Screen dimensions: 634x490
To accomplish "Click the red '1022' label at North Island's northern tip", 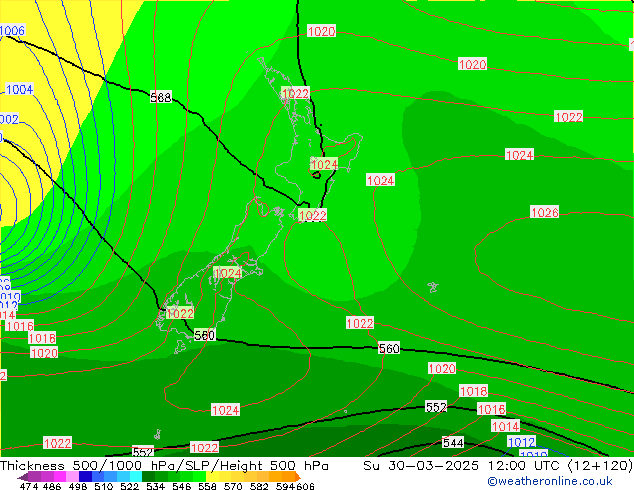I will point(295,94).
